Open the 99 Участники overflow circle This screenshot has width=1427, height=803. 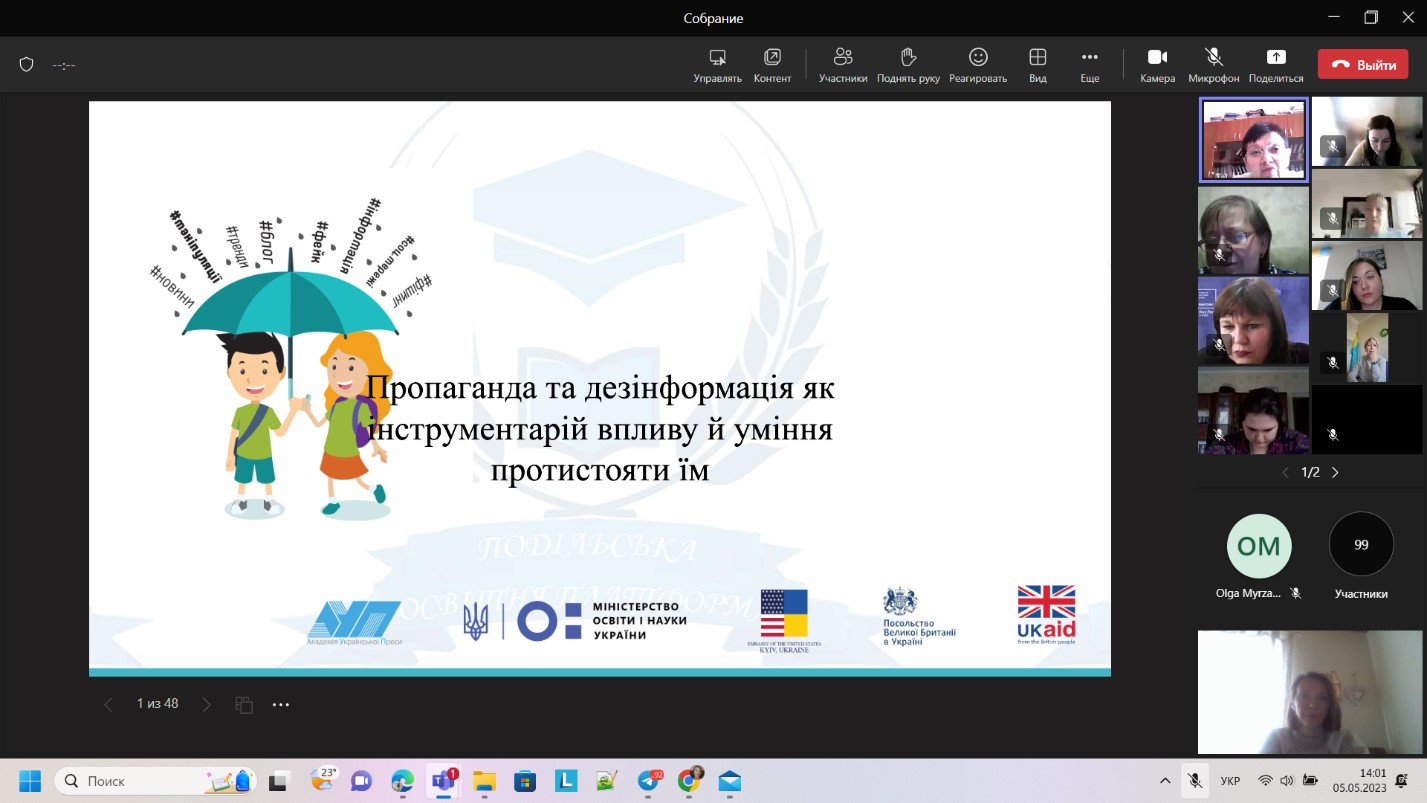tap(1361, 545)
